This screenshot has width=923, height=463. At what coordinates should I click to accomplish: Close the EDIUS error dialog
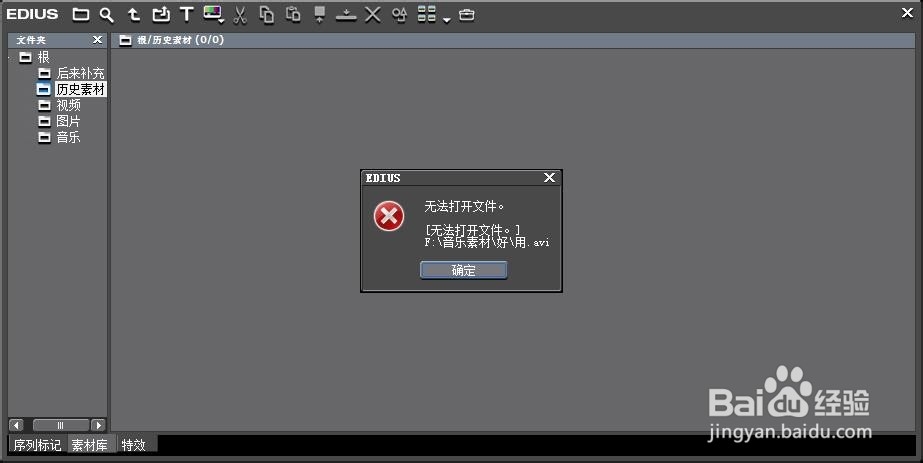[549, 178]
